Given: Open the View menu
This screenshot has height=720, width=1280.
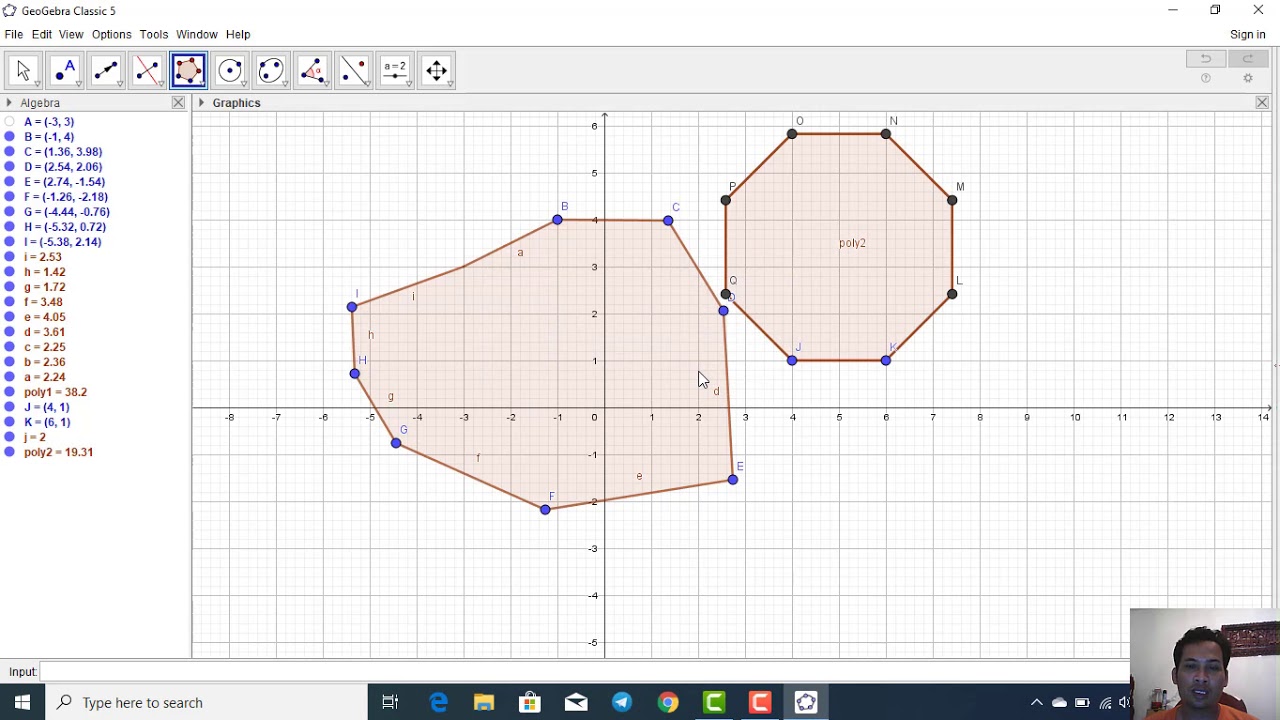Looking at the screenshot, I should point(71,34).
